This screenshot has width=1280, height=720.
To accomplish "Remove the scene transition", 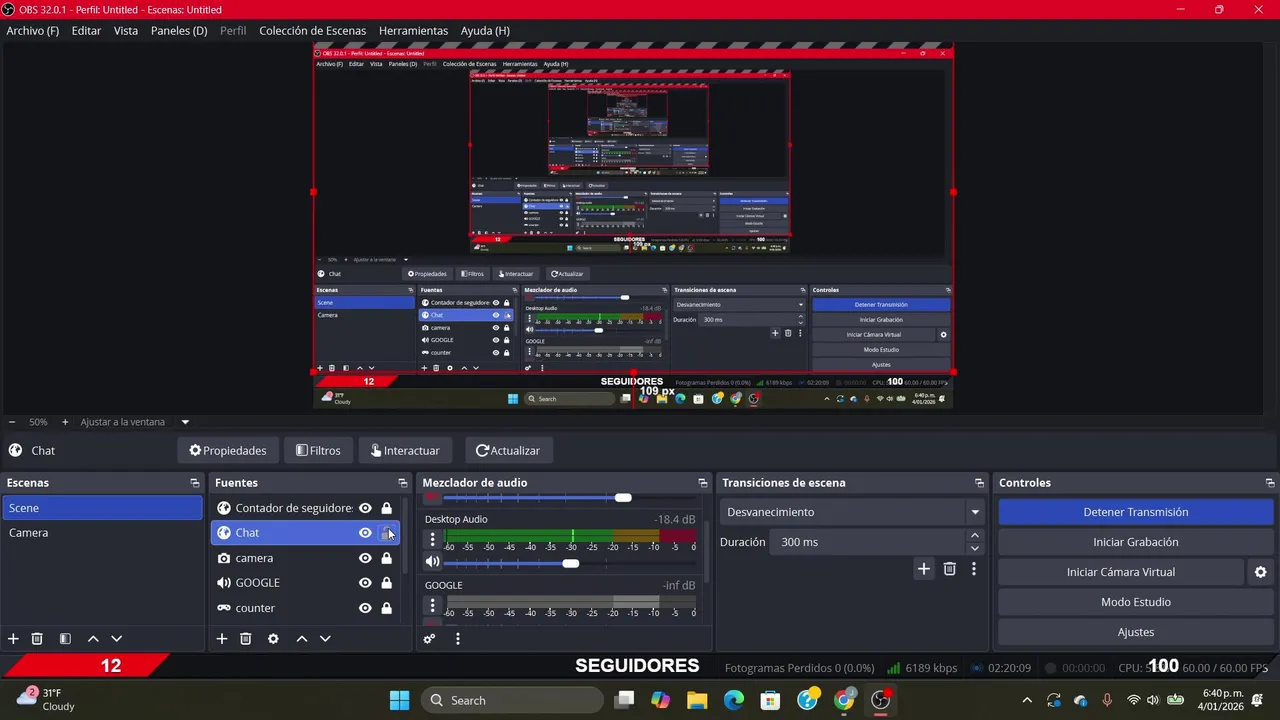I will tap(950, 569).
